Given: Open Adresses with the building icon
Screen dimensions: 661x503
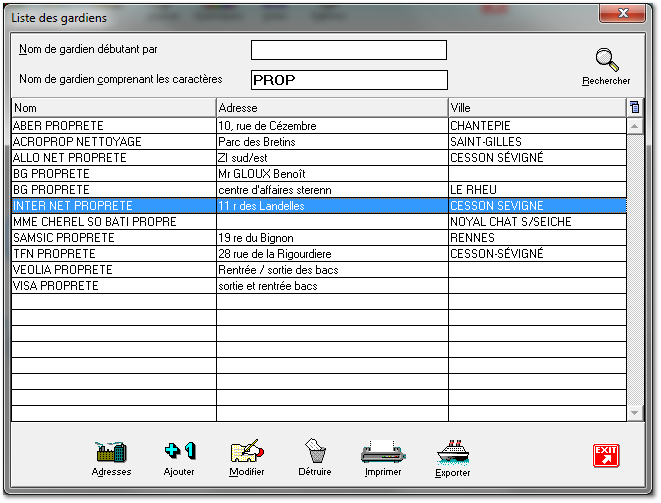Looking at the screenshot, I should 111,452.
